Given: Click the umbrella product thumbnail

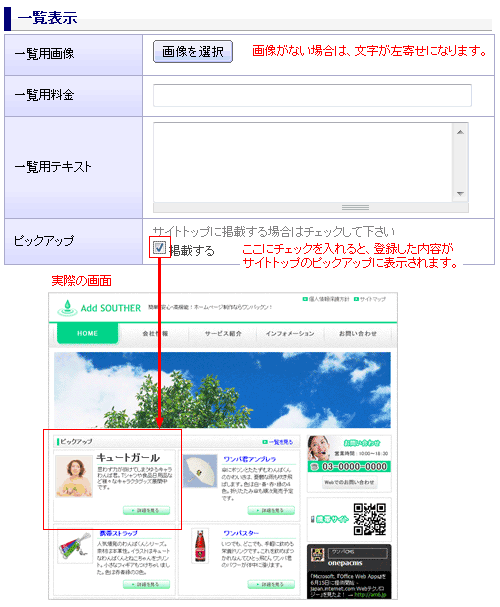Looking at the screenshot, I should pos(200,471).
